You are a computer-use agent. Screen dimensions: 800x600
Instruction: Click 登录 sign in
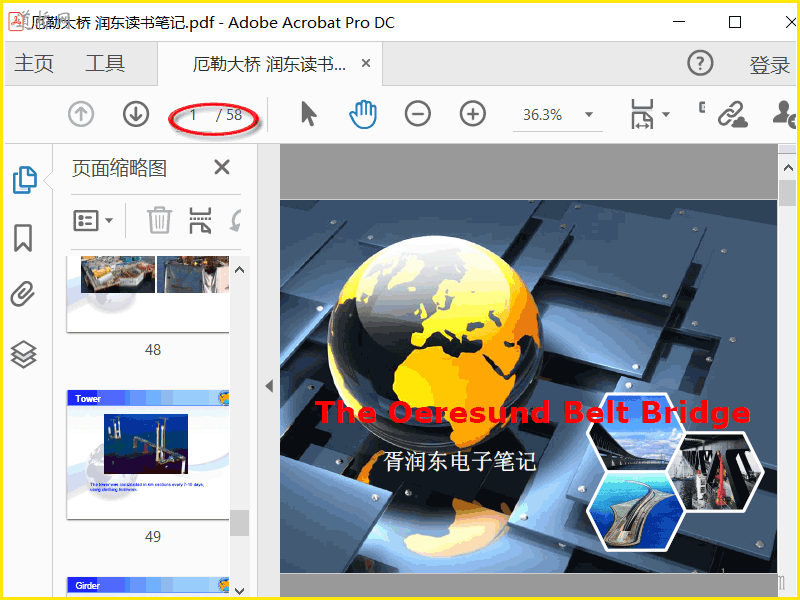tap(769, 65)
